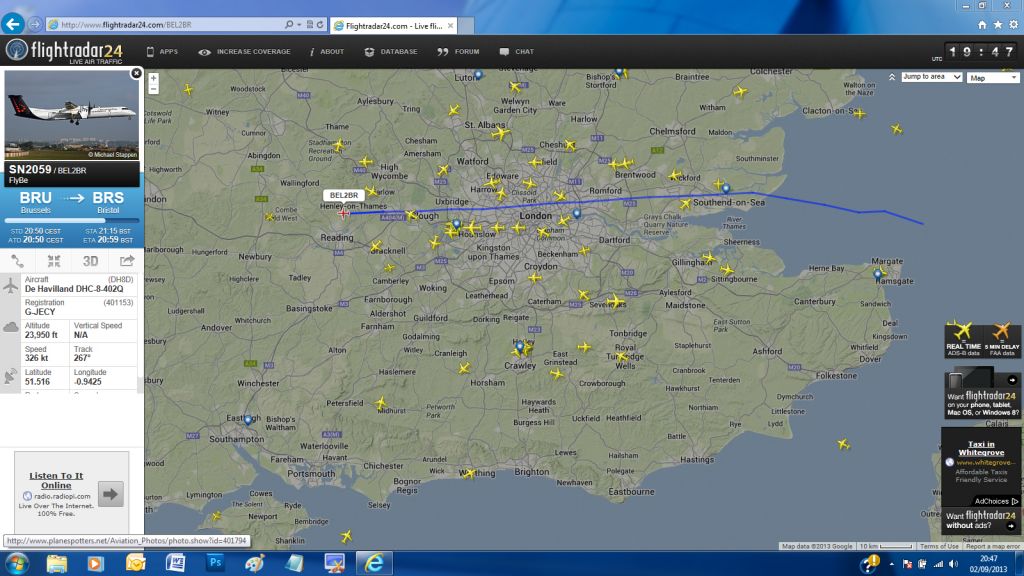Viewport: 1024px width, 576px height.
Task: Click the share flight icon
Action: pyautogui.click(x=127, y=261)
